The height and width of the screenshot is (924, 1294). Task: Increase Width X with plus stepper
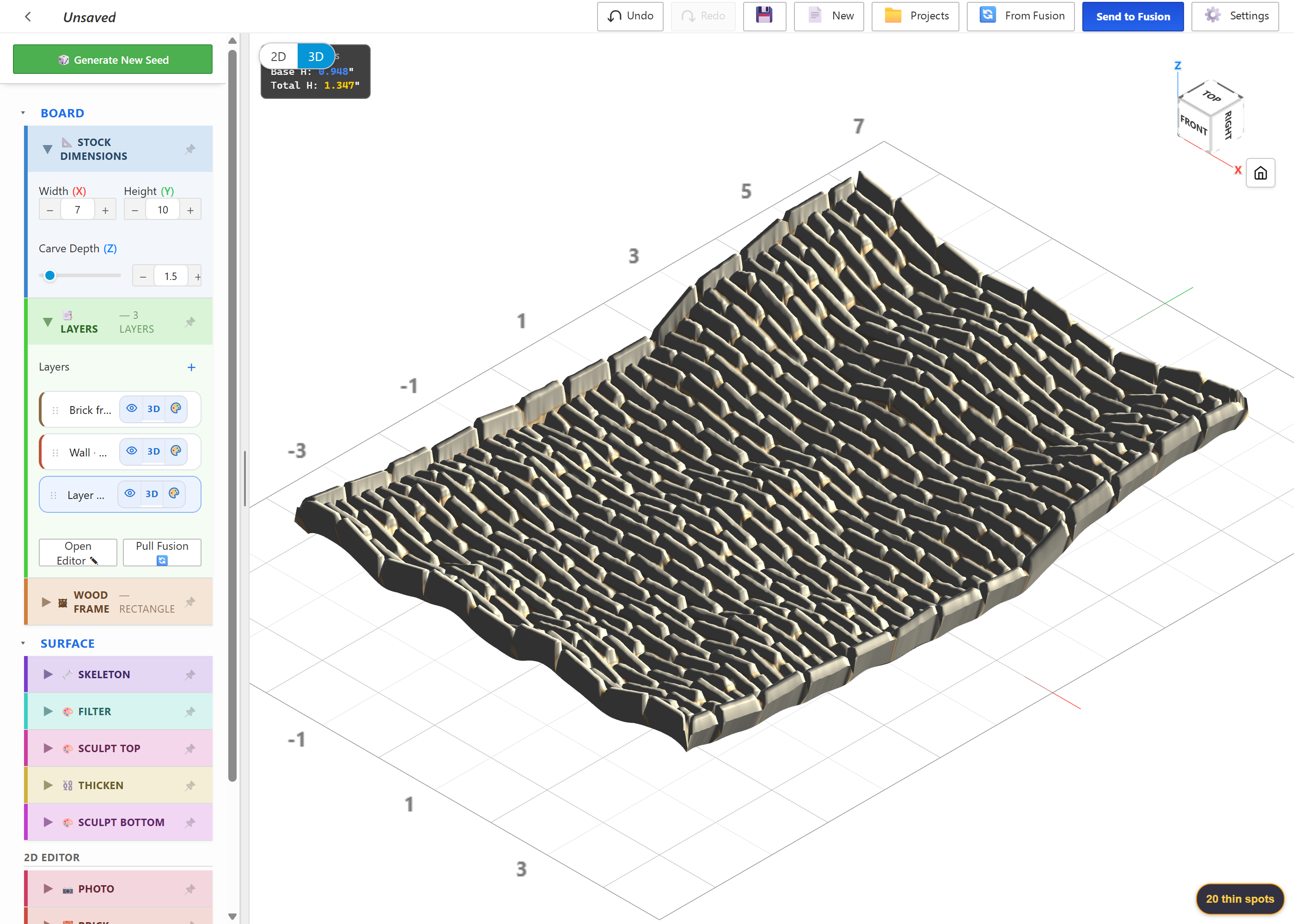click(x=105, y=211)
